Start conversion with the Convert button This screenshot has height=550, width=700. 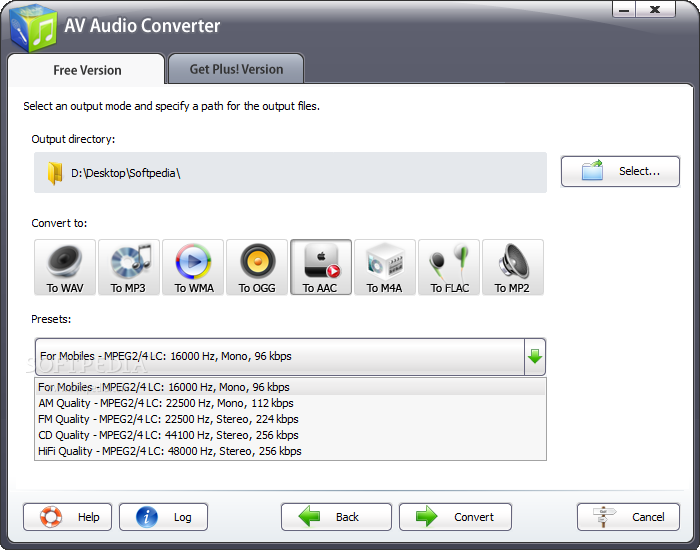click(x=455, y=517)
